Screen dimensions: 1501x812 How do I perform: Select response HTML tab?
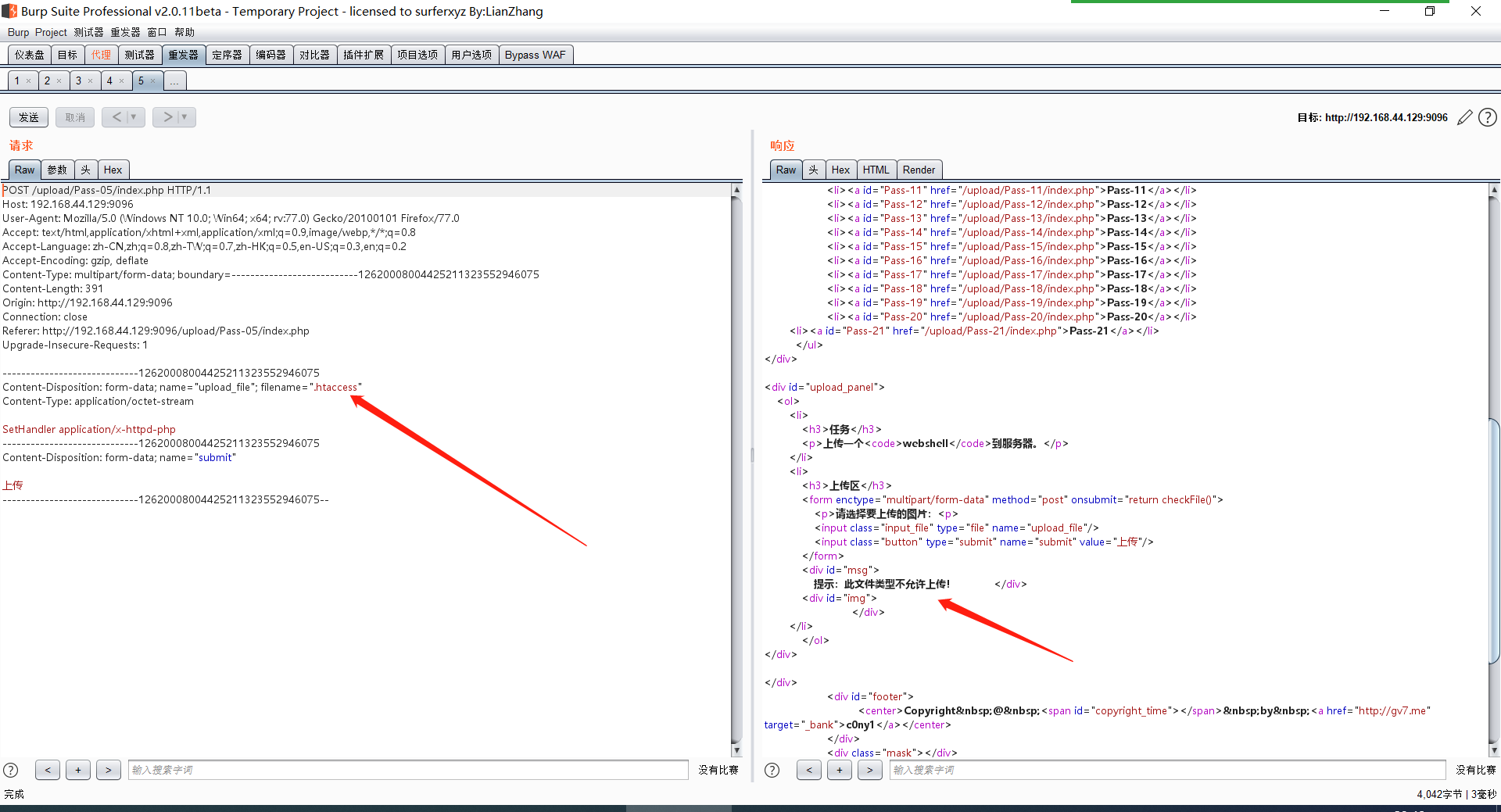click(876, 170)
